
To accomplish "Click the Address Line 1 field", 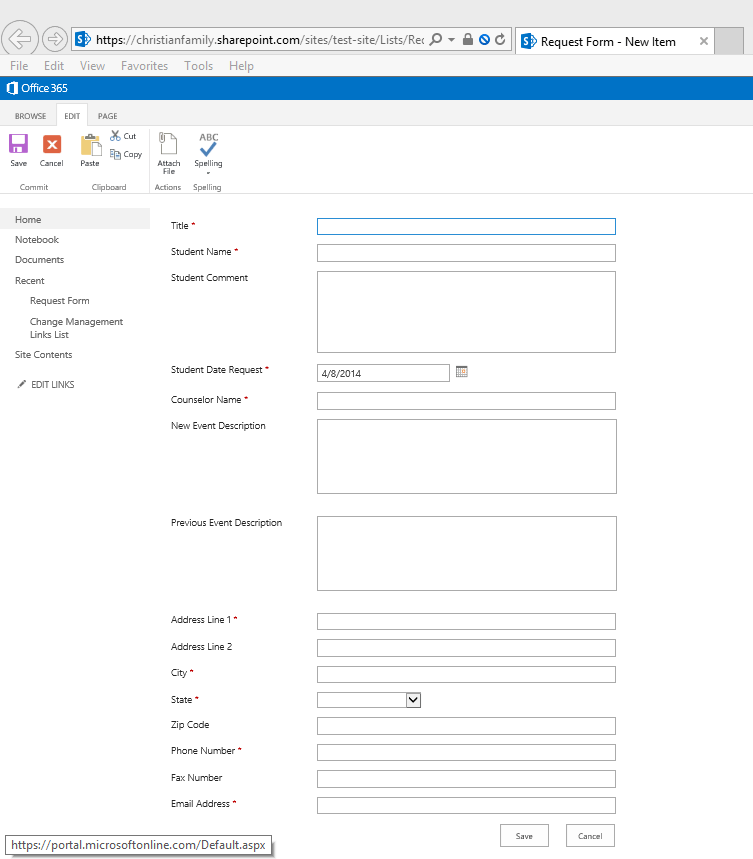I will pyautogui.click(x=466, y=621).
